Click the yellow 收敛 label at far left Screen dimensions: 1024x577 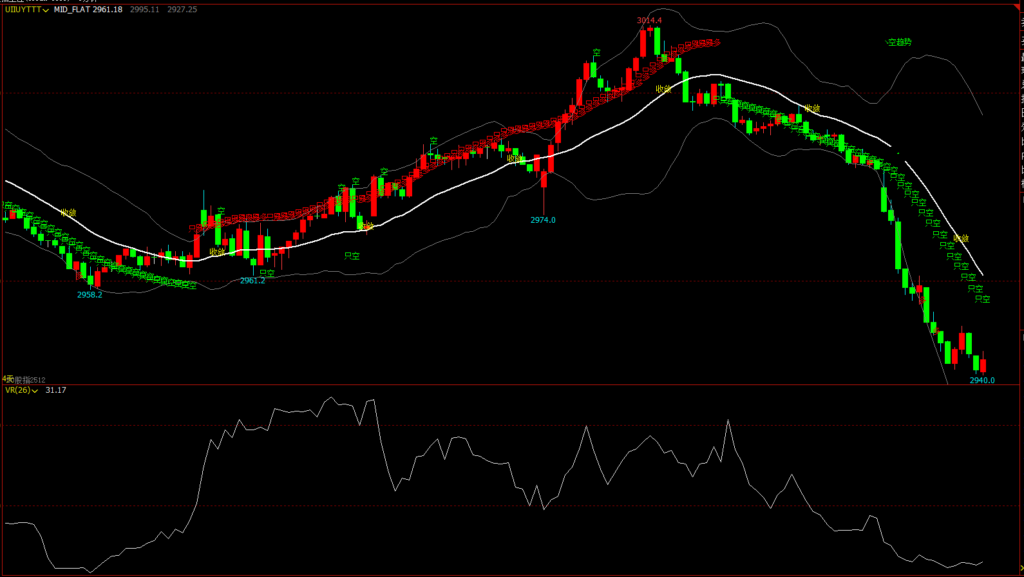coord(68,213)
